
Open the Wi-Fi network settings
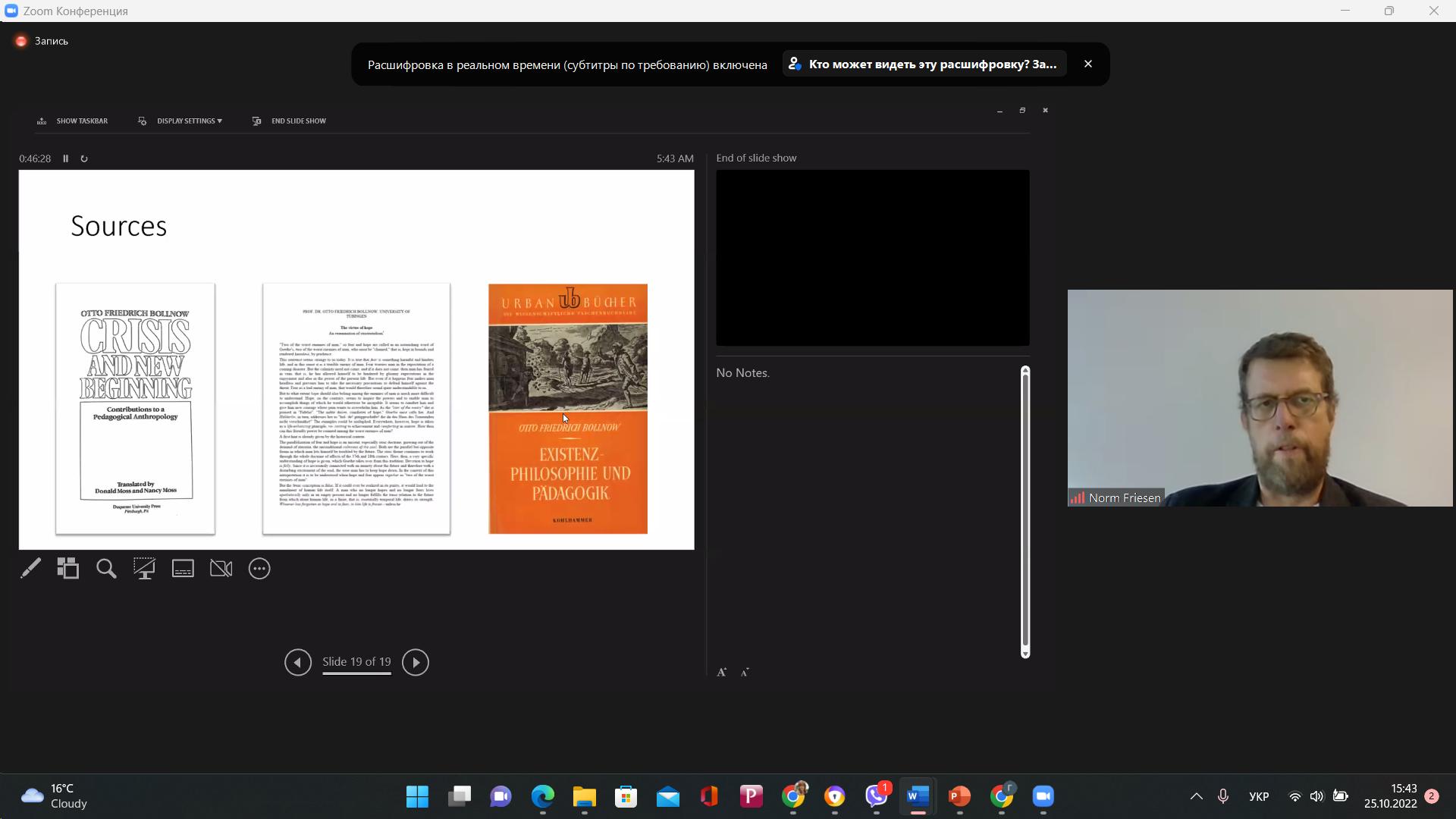click(x=1295, y=796)
